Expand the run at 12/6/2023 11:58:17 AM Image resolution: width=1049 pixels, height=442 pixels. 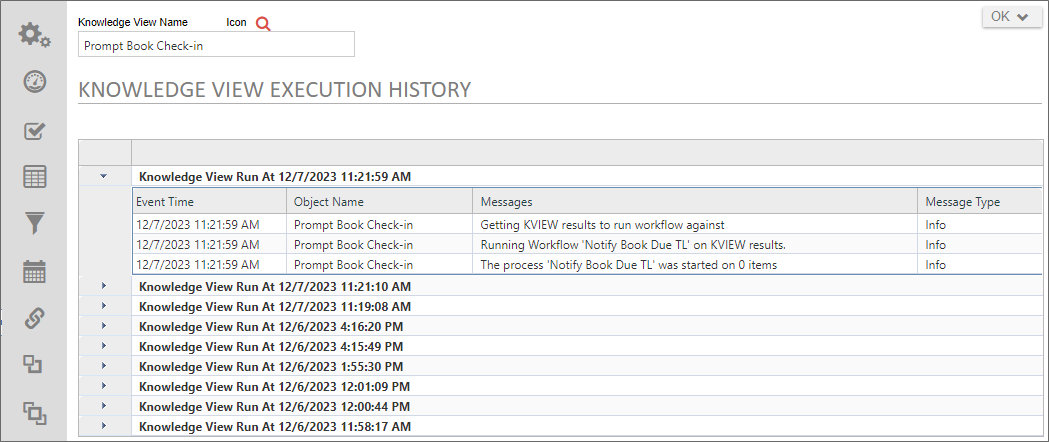pos(104,426)
